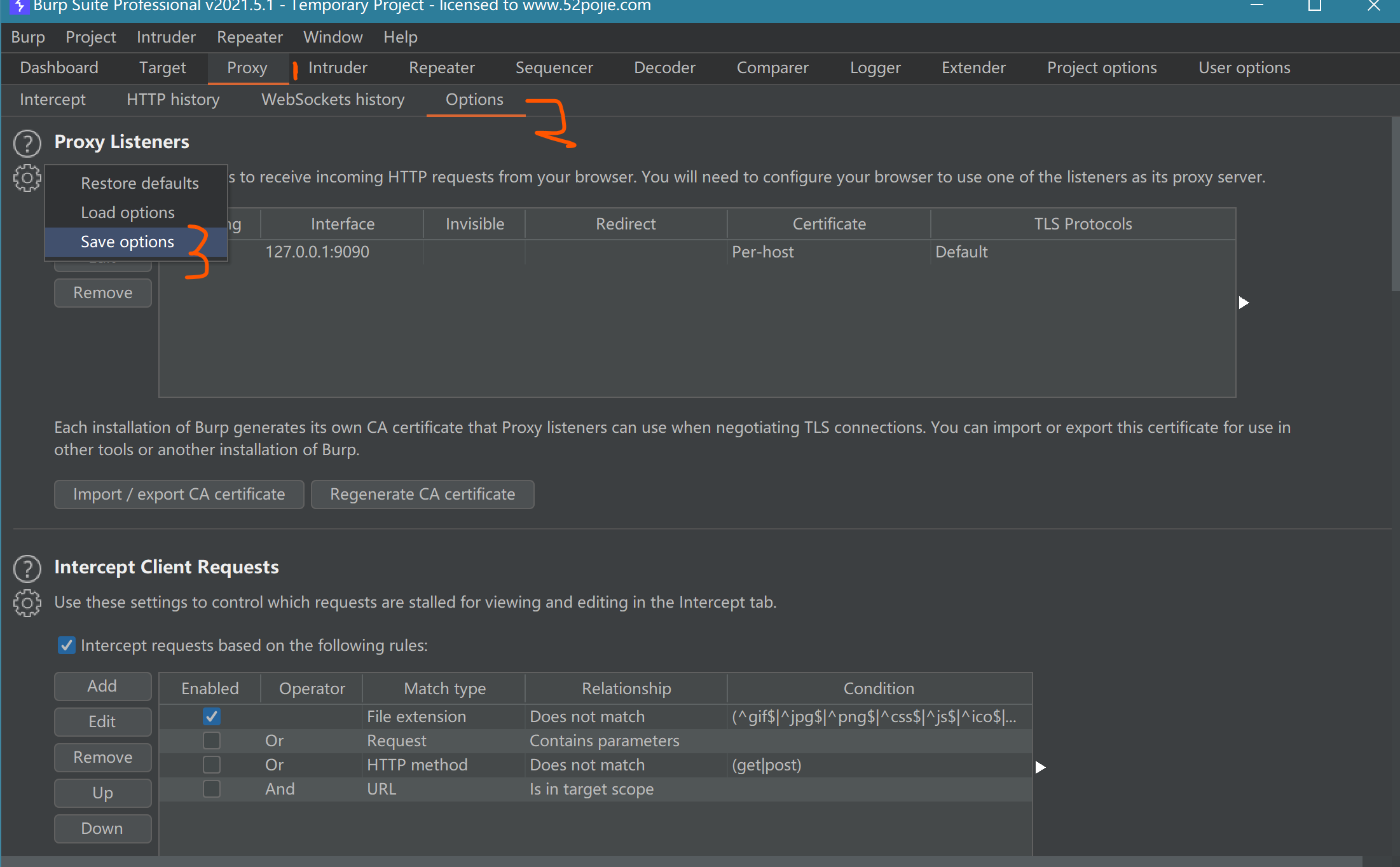Click Remove button for intercept rules
This screenshot has width=1400, height=867.
point(103,758)
